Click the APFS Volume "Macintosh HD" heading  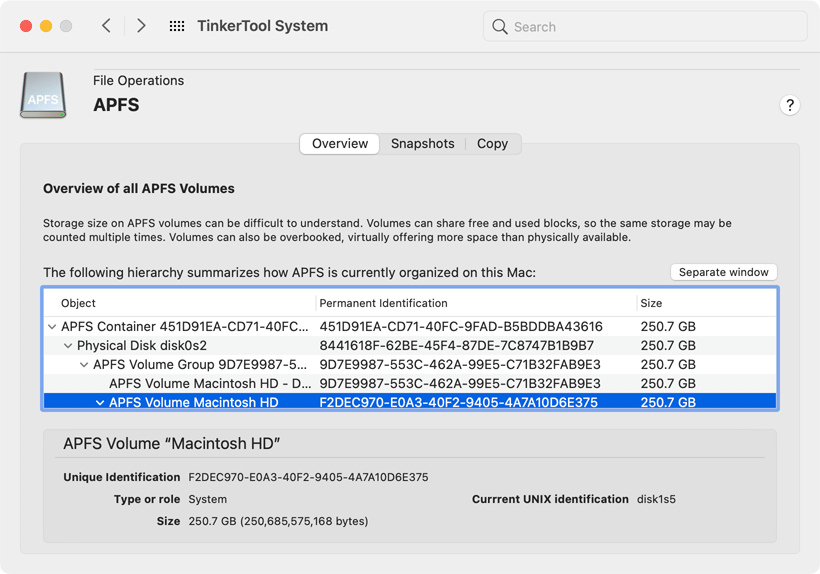pyautogui.click(x=172, y=443)
